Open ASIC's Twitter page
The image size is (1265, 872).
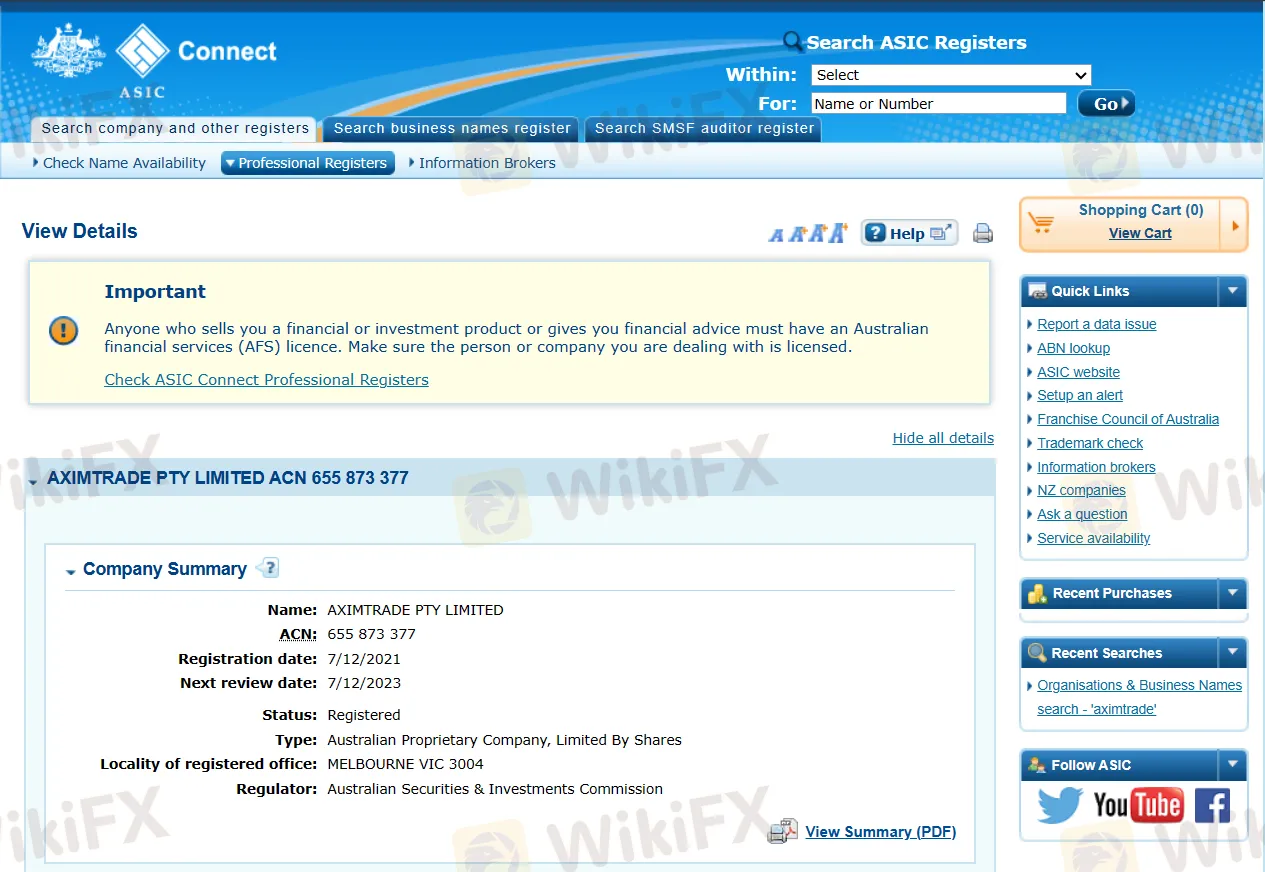[x=1060, y=805]
